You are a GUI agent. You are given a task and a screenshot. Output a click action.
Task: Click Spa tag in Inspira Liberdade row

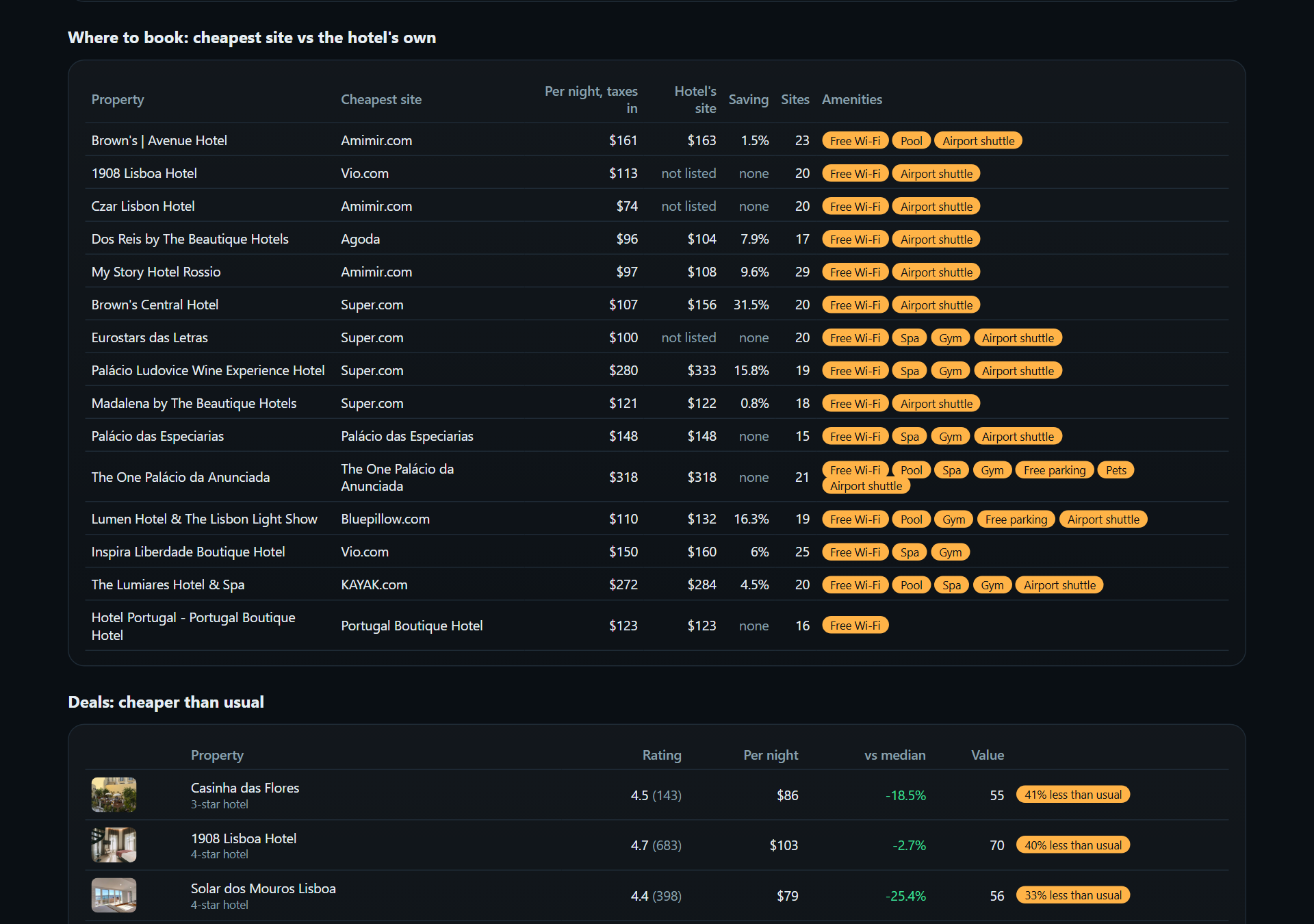[910, 552]
